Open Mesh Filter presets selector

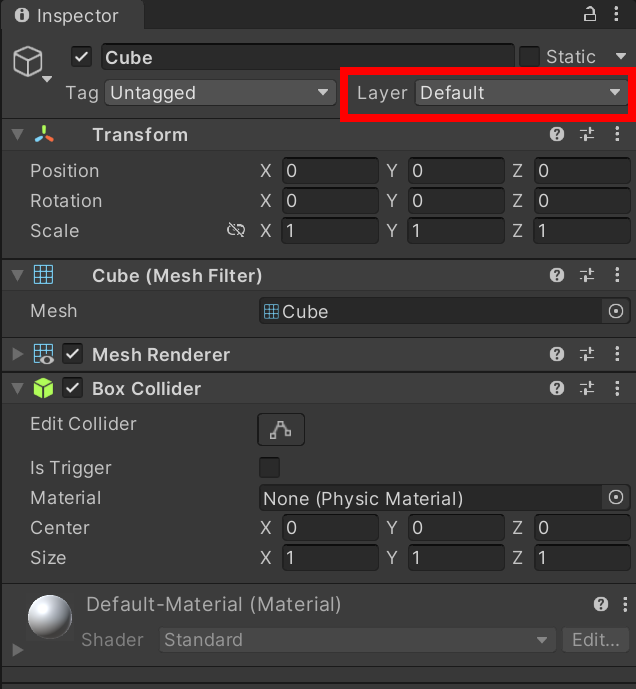pyautogui.click(x=587, y=275)
